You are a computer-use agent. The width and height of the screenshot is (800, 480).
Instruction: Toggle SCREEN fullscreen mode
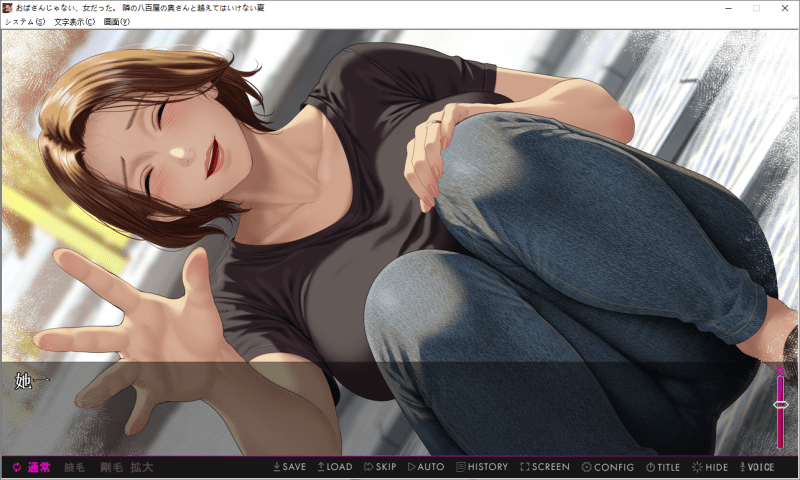coord(545,467)
